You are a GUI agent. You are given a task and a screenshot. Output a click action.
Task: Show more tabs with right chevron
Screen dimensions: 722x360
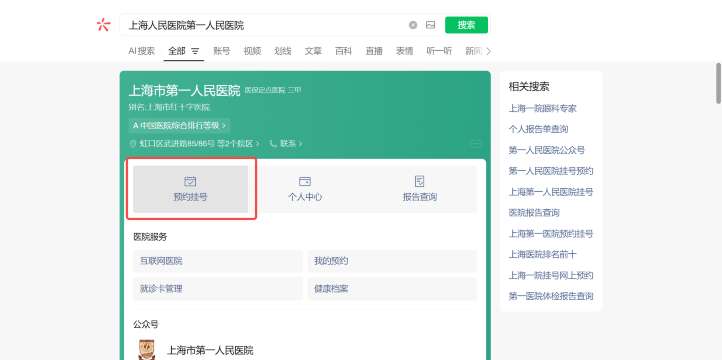(x=489, y=51)
